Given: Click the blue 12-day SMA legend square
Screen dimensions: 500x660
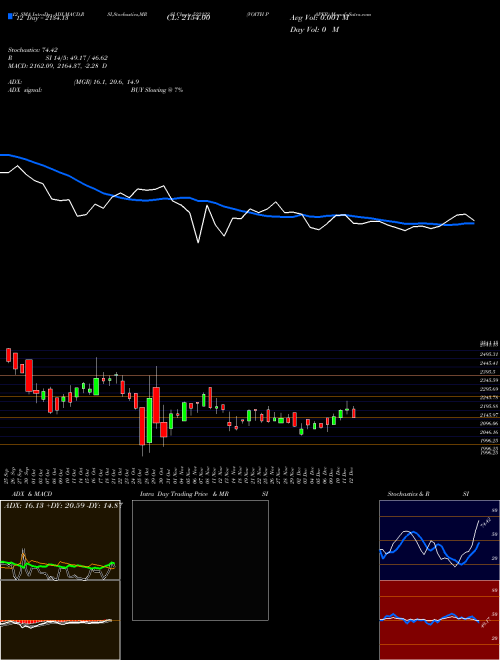Looking at the screenshot, I should pos(10,17).
